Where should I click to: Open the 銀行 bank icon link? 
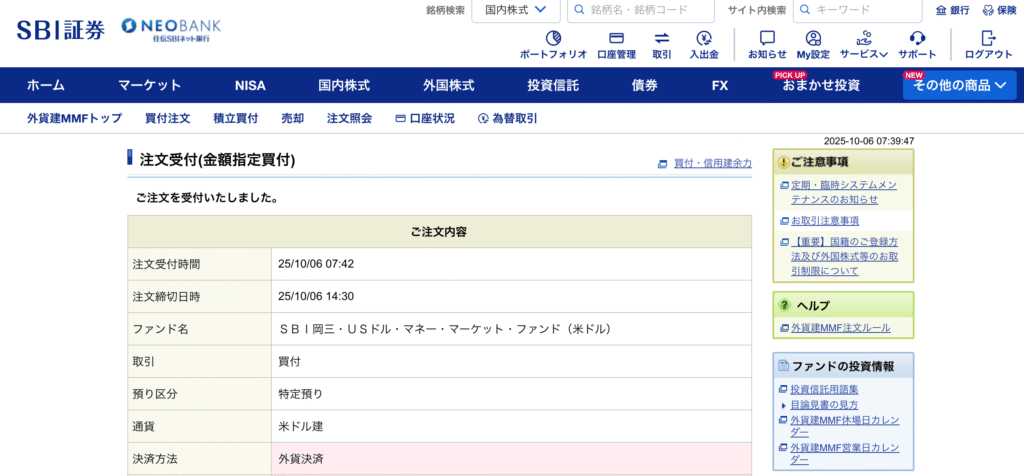pyautogui.click(x=952, y=10)
